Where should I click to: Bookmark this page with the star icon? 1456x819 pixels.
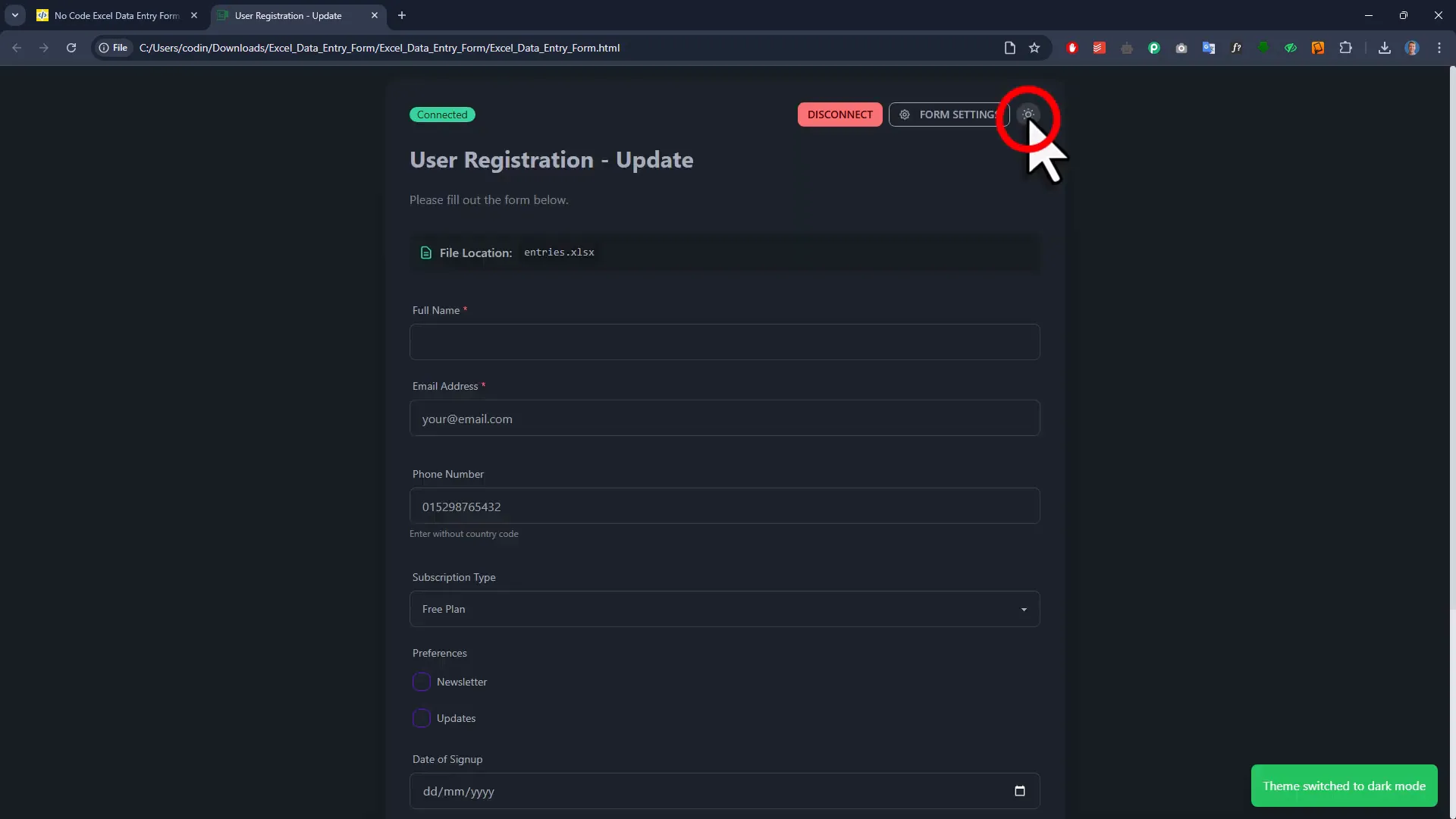click(1034, 48)
